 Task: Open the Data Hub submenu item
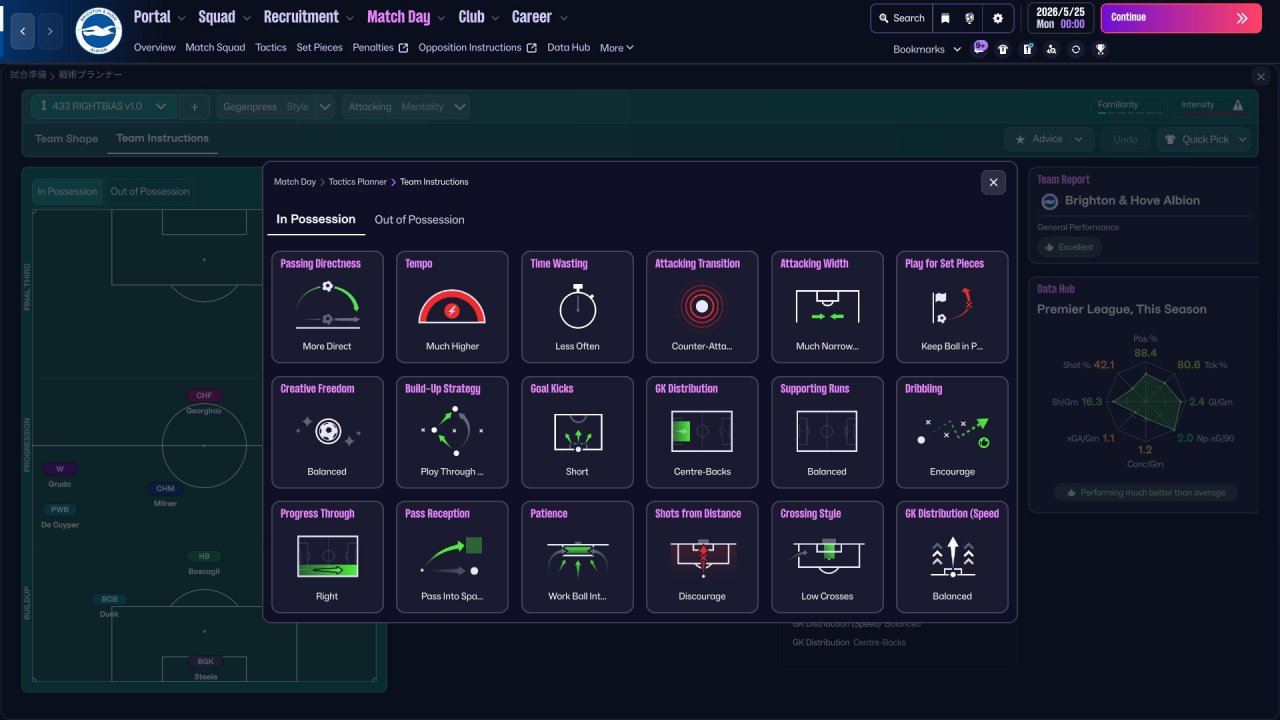[x=568, y=48]
